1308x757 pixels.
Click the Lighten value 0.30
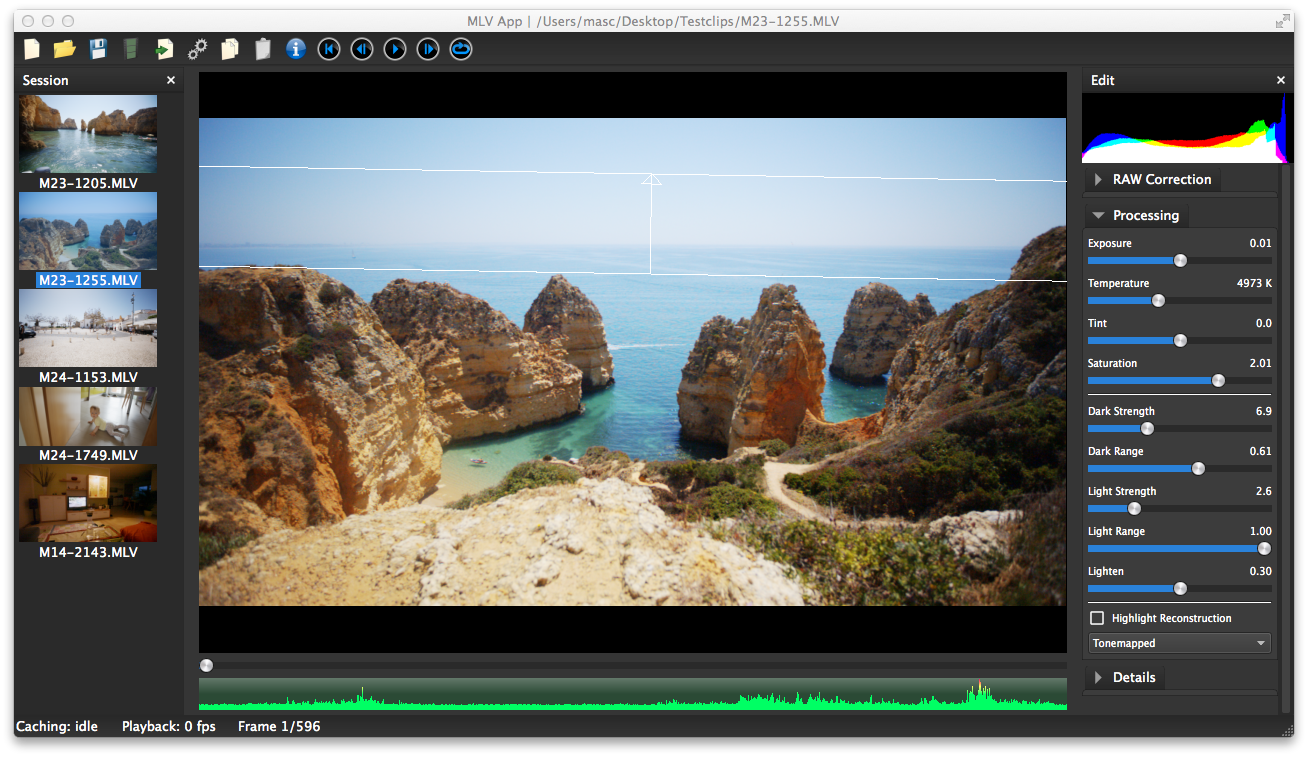[x=1260, y=571]
